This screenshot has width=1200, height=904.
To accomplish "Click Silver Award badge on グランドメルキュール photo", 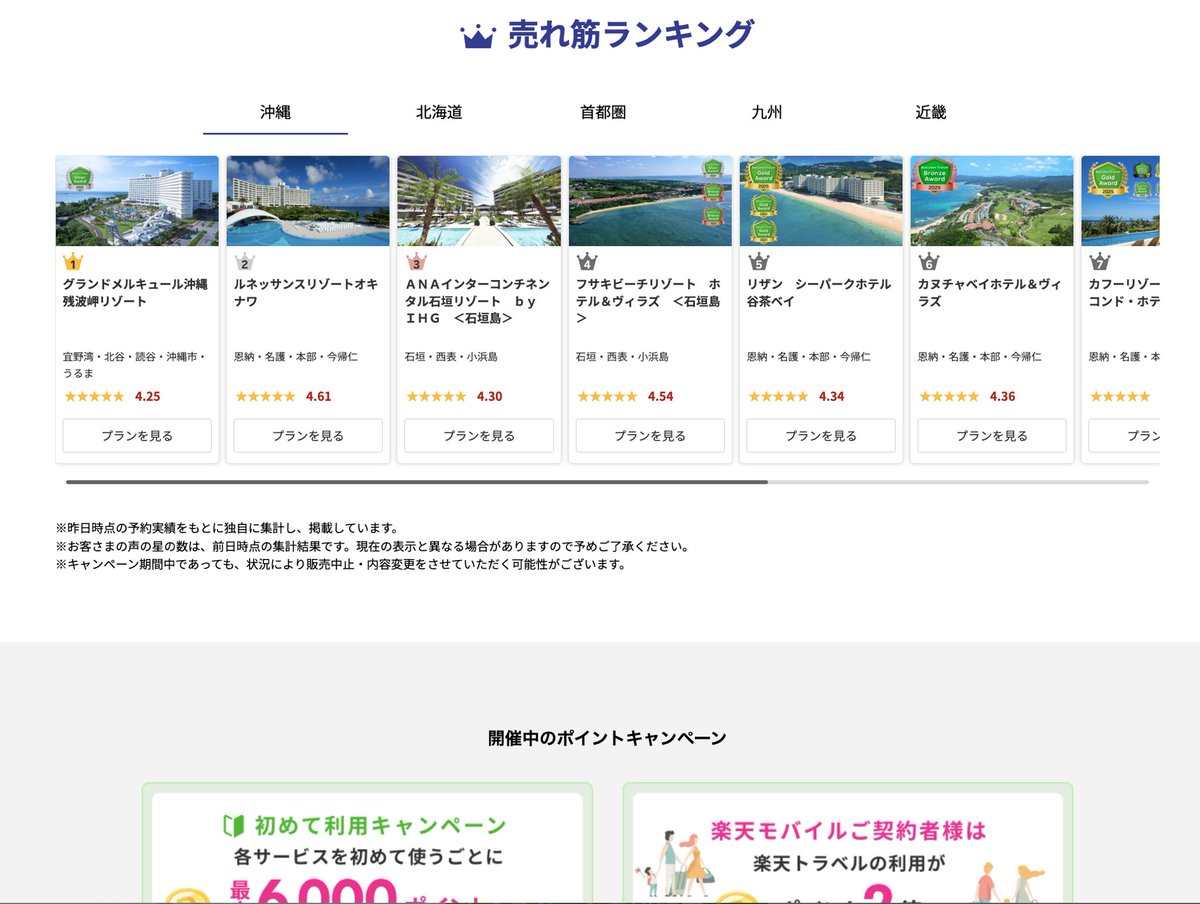I will [78, 178].
